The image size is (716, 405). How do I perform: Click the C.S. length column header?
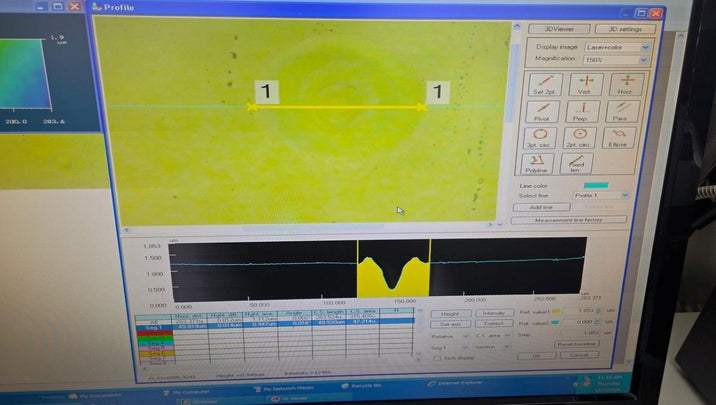329,312
